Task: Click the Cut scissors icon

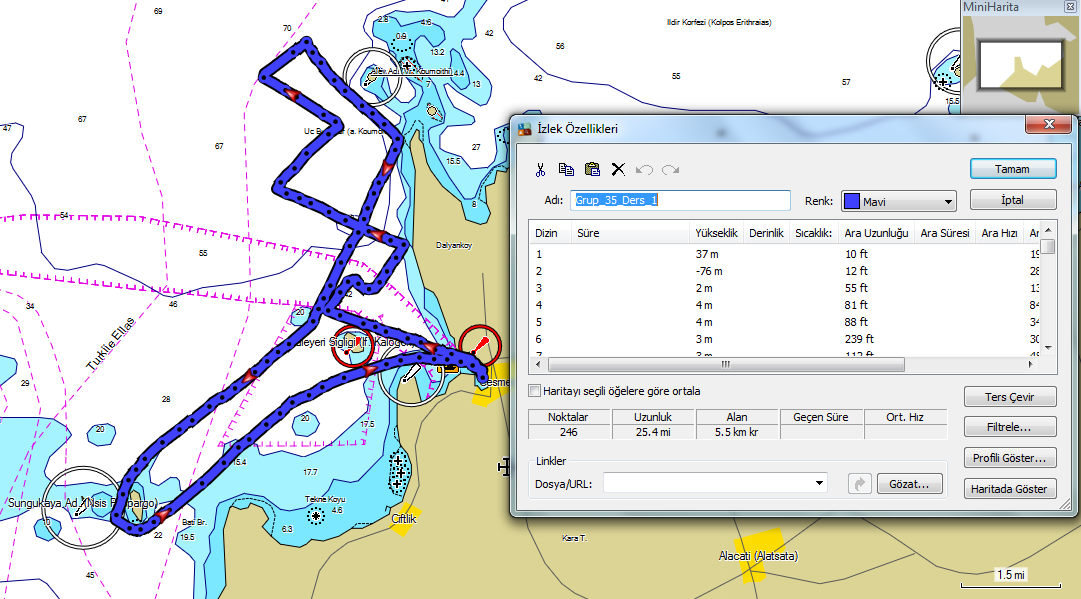Action: pyautogui.click(x=540, y=170)
